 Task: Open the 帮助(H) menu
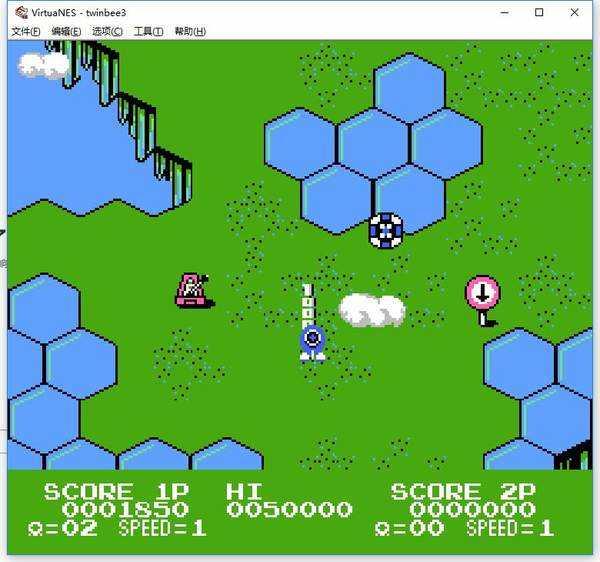coord(189,31)
